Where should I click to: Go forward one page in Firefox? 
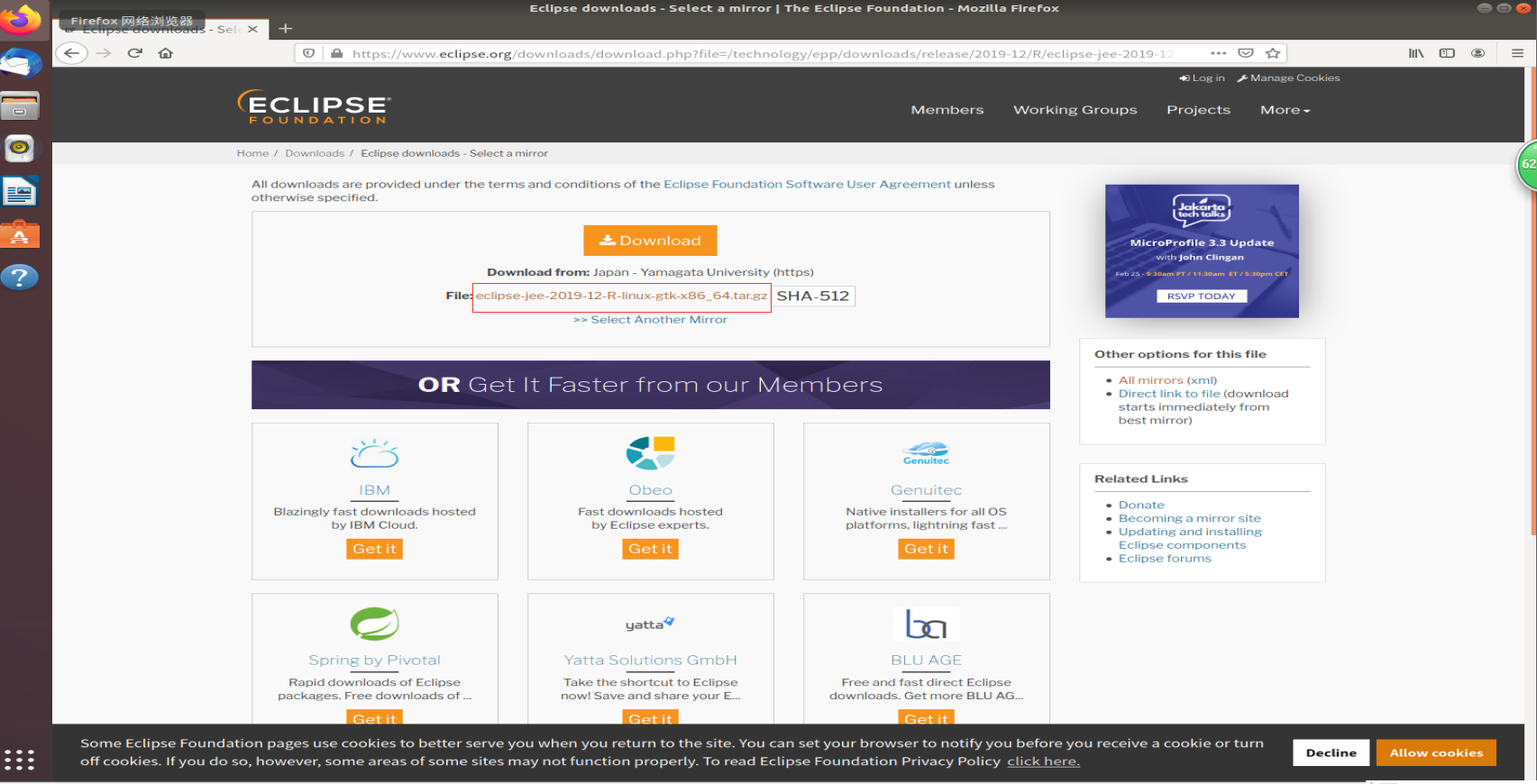pos(104,53)
